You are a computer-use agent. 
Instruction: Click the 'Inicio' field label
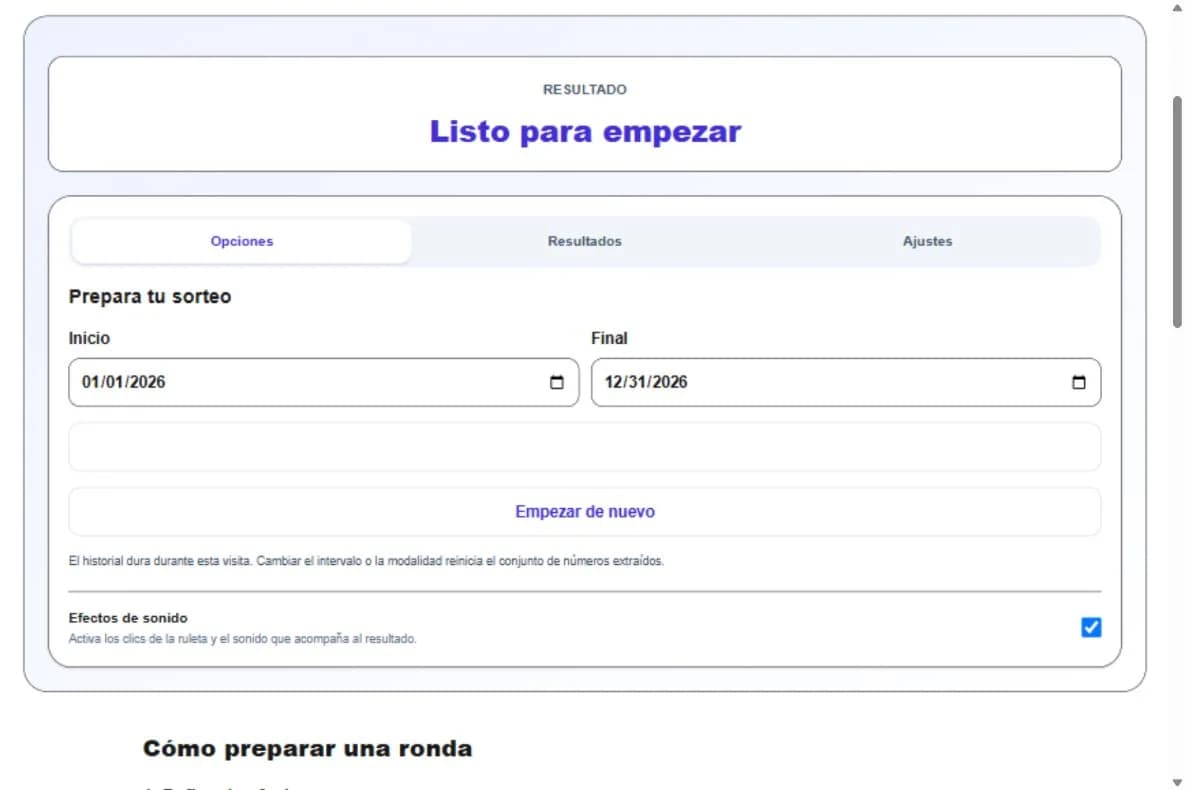tap(89, 338)
